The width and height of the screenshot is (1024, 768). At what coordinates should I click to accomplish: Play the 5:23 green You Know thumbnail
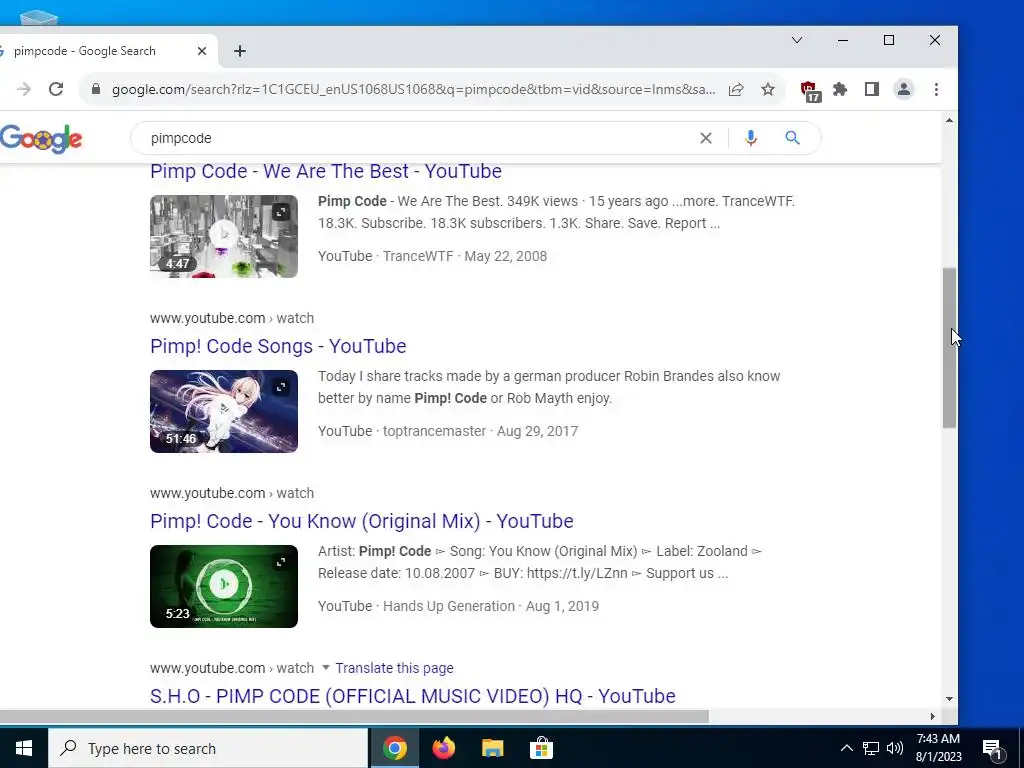click(x=224, y=586)
